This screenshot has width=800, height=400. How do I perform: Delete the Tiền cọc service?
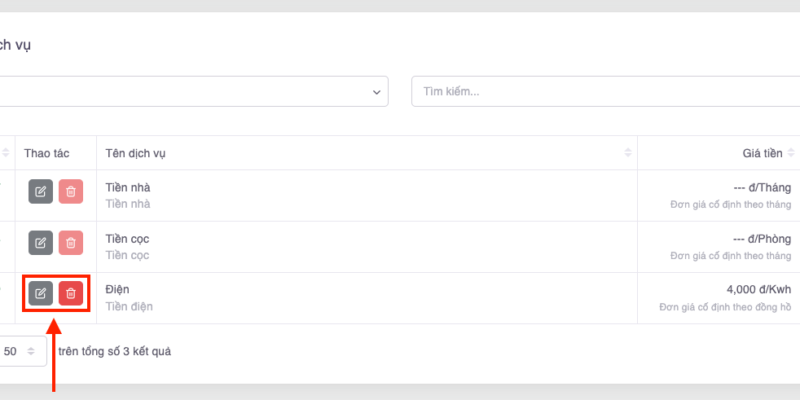click(x=70, y=242)
